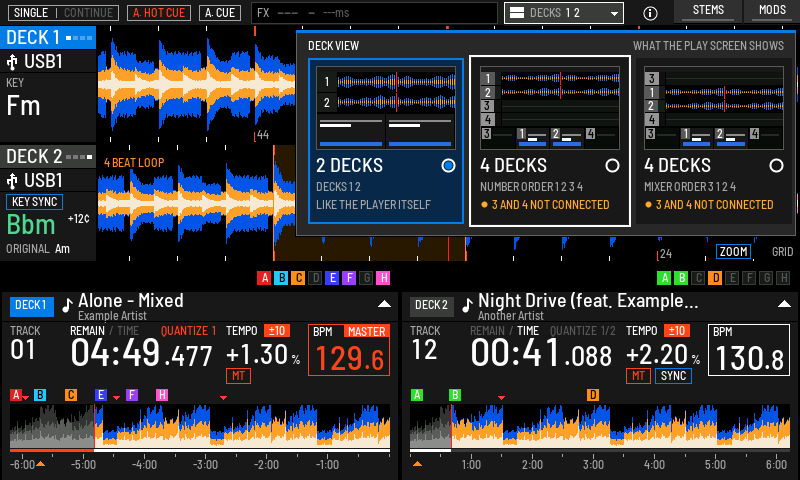800x480 pixels.
Task: Trigger Deck 2 empty hot cue E pad
Action: click(732, 278)
